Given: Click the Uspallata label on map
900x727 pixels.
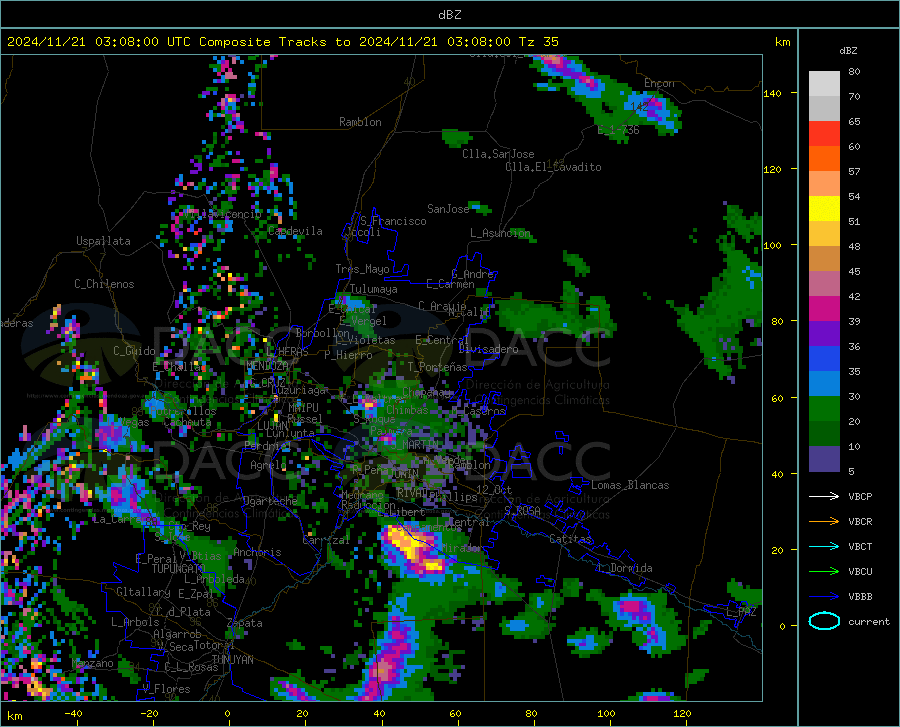Looking at the screenshot, I should pyautogui.click(x=103, y=241).
